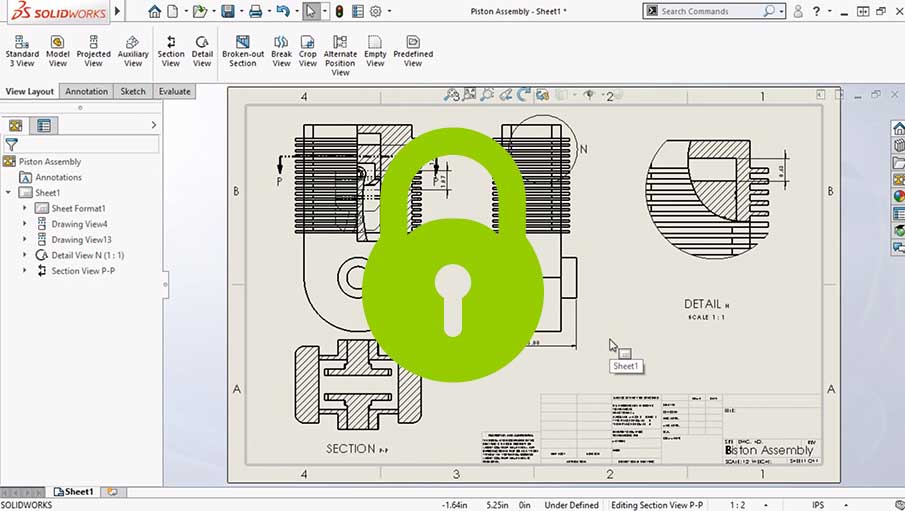This screenshot has width=905, height=511.
Task: Choose the Auxiliary View tool
Action: tap(133, 51)
